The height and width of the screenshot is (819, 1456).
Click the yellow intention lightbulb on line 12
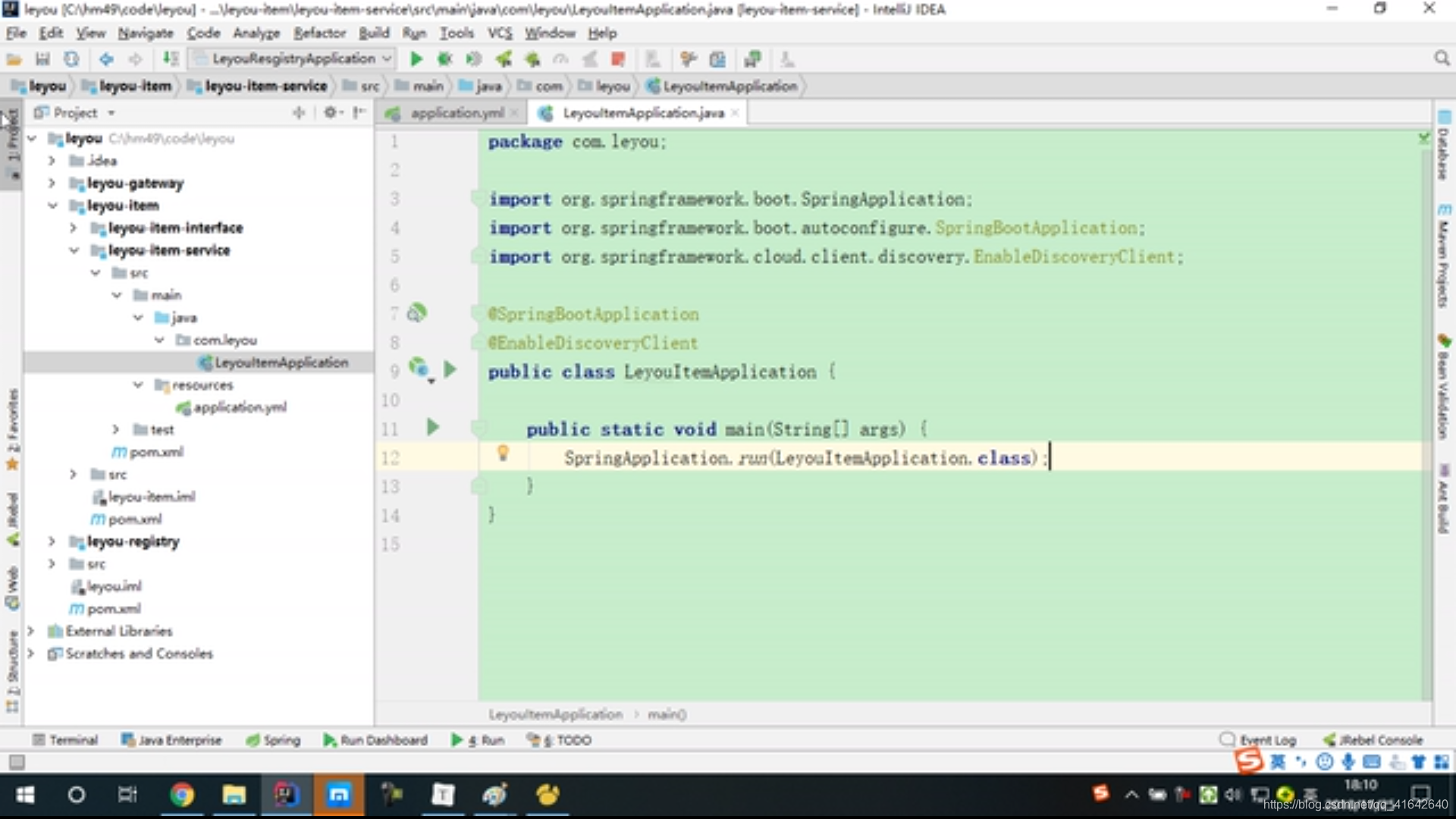(x=502, y=453)
